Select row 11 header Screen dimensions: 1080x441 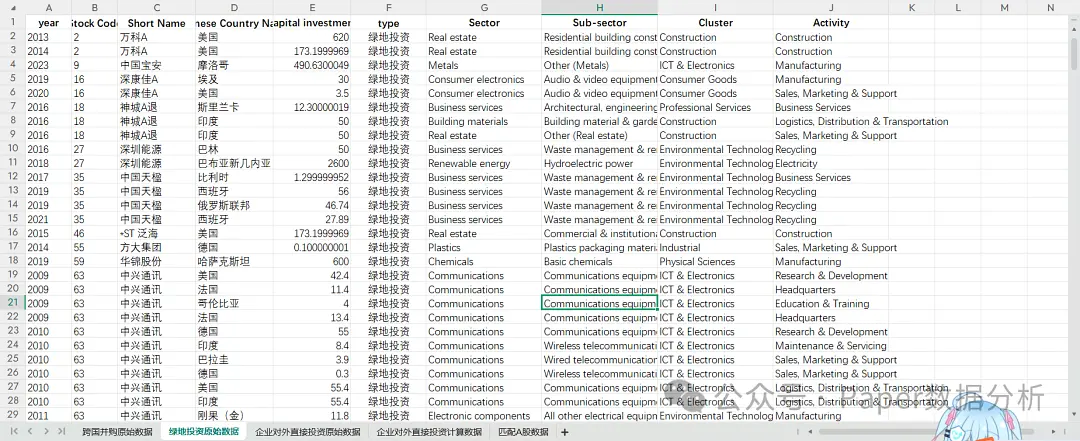tap(12, 163)
